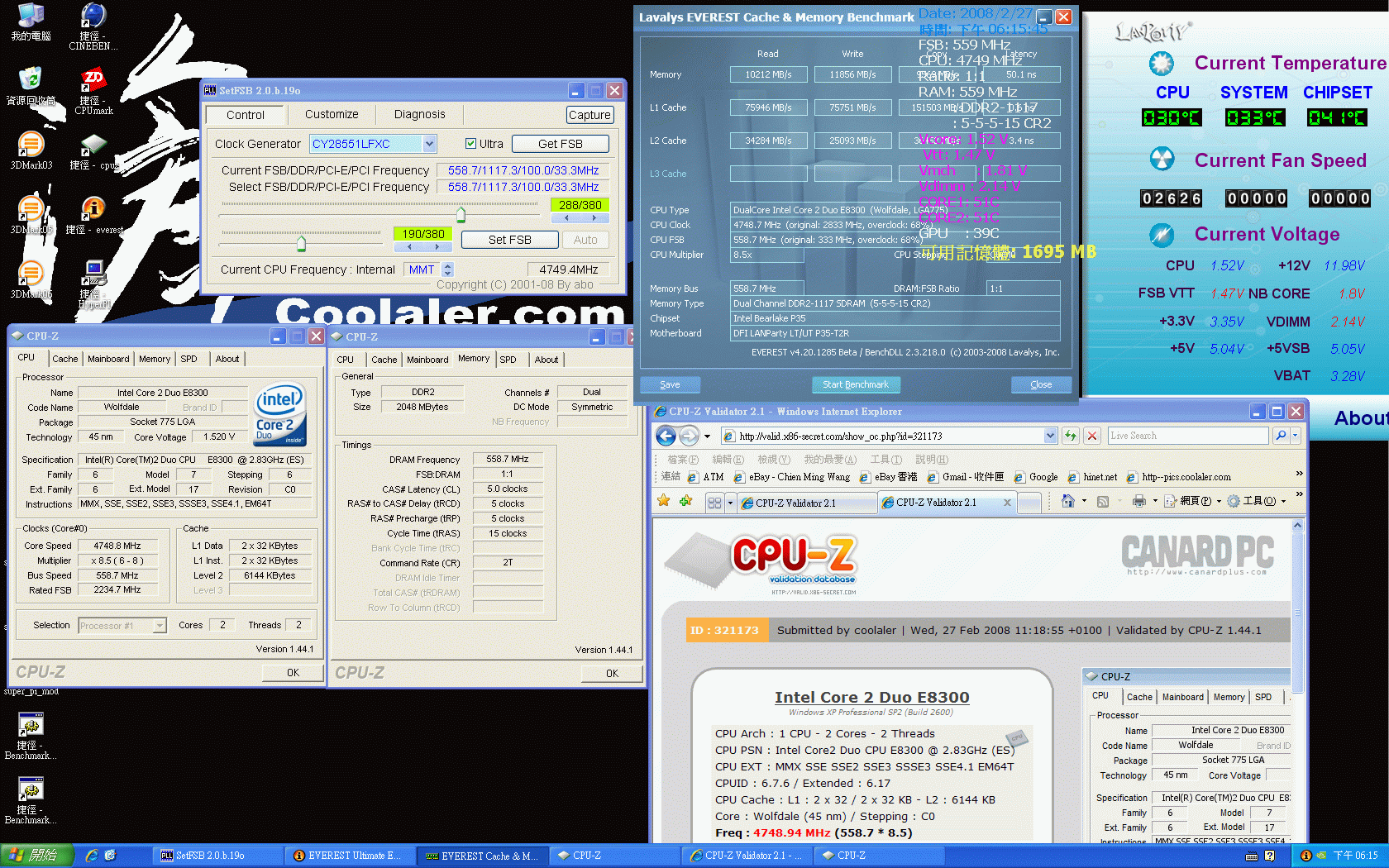Open the Google link in IE links bar
Screen dimensions: 1389x868
pos(1036,477)
